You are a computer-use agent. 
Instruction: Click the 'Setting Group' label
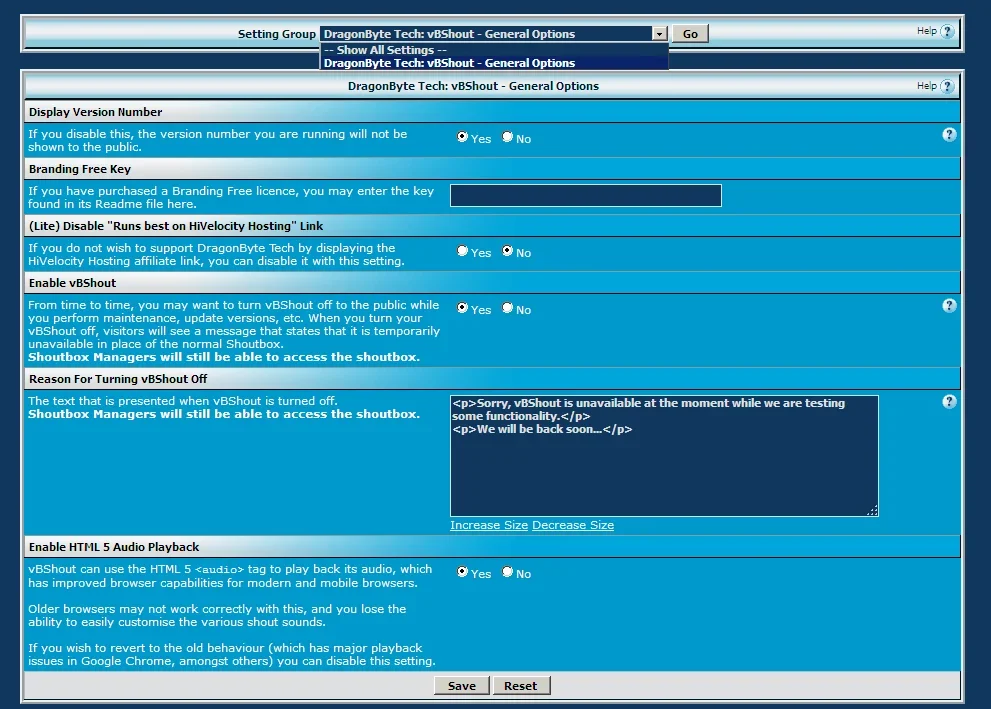click(276, 34)
